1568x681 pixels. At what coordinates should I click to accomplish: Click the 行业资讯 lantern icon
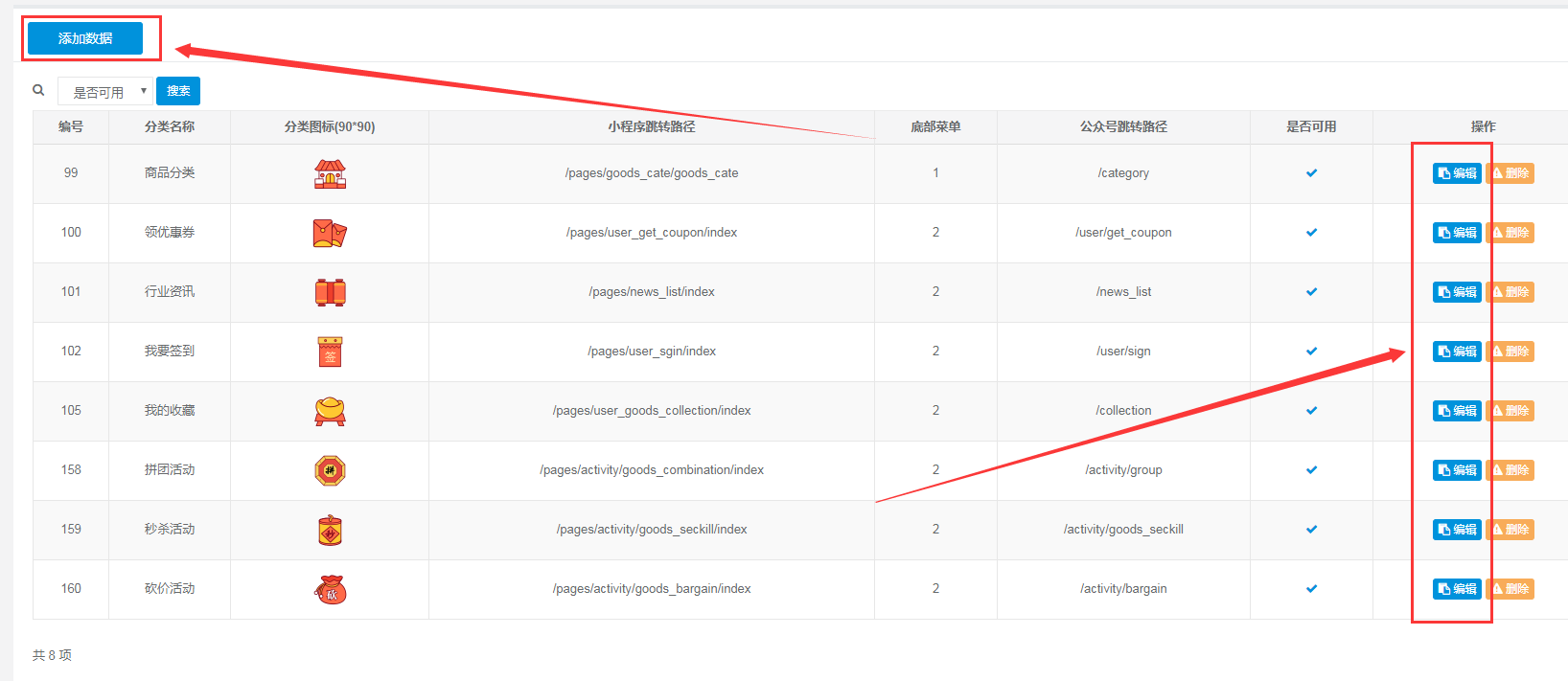(330, 292)
